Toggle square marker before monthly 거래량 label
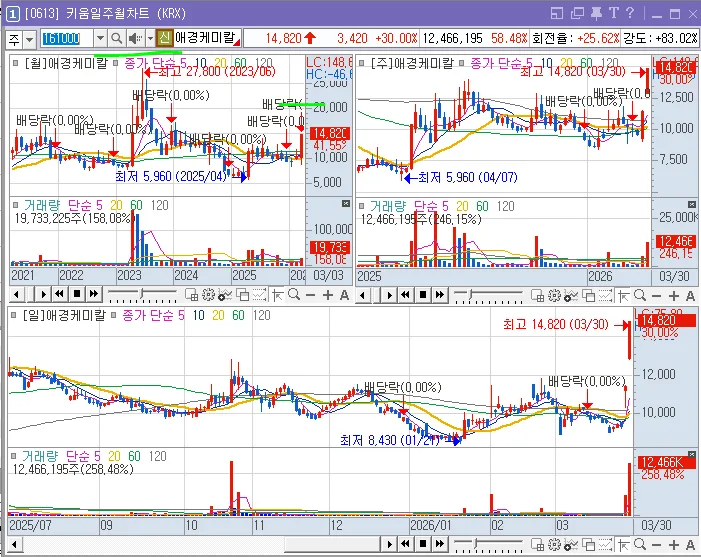Image resolution: width=701 pixels, height=557 pixels. [x=16, y=205]
